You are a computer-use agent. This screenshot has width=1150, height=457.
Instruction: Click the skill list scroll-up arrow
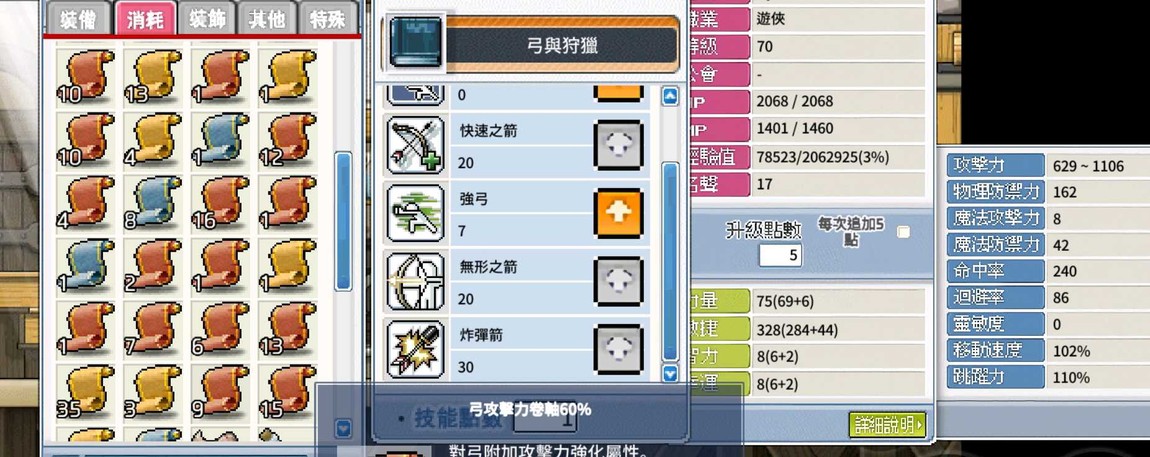(670, 96)
